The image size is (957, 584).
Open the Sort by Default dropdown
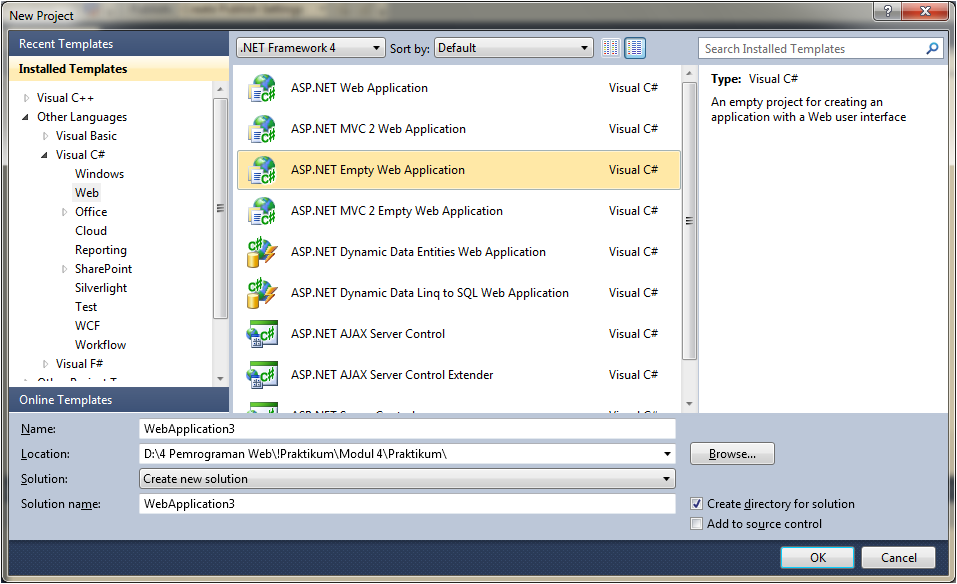coord(514,48)
